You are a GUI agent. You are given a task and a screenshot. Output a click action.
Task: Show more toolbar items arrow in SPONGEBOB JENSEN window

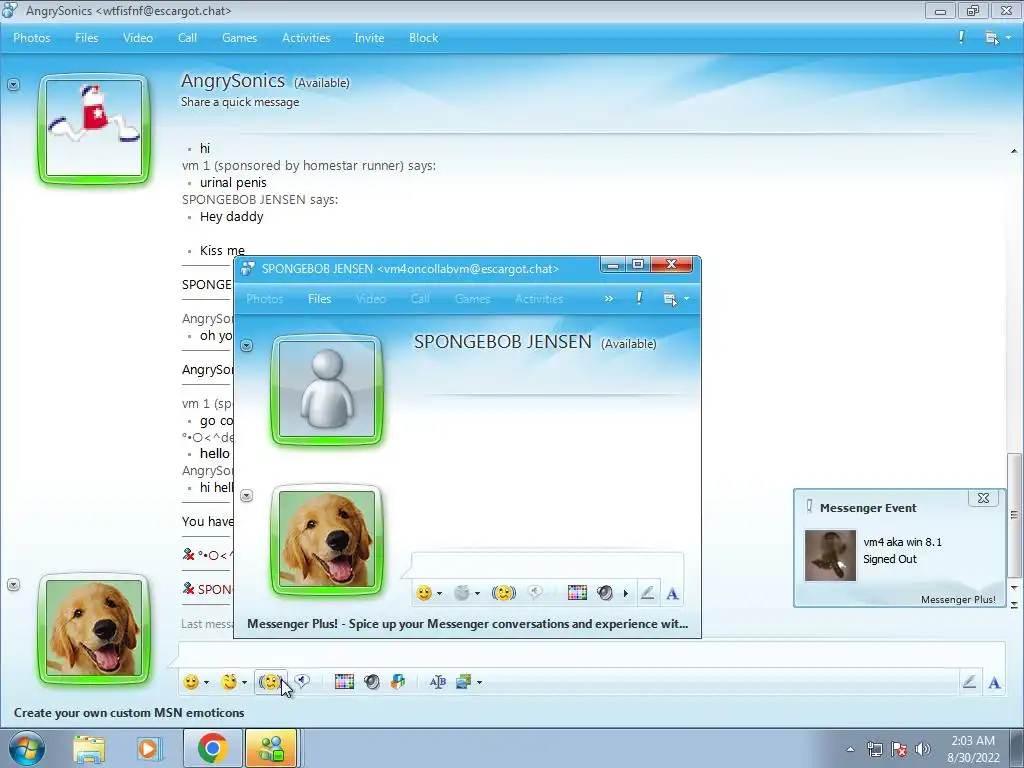coord(626,594)
